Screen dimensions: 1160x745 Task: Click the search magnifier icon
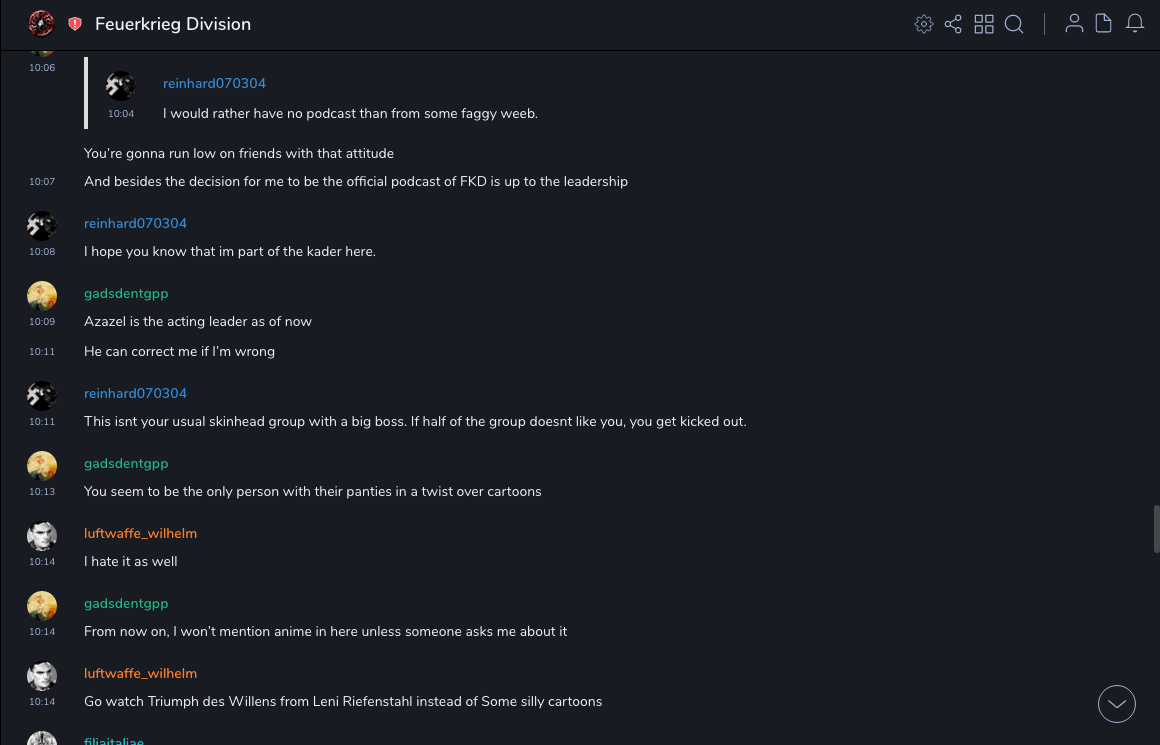click(1014, 24)
